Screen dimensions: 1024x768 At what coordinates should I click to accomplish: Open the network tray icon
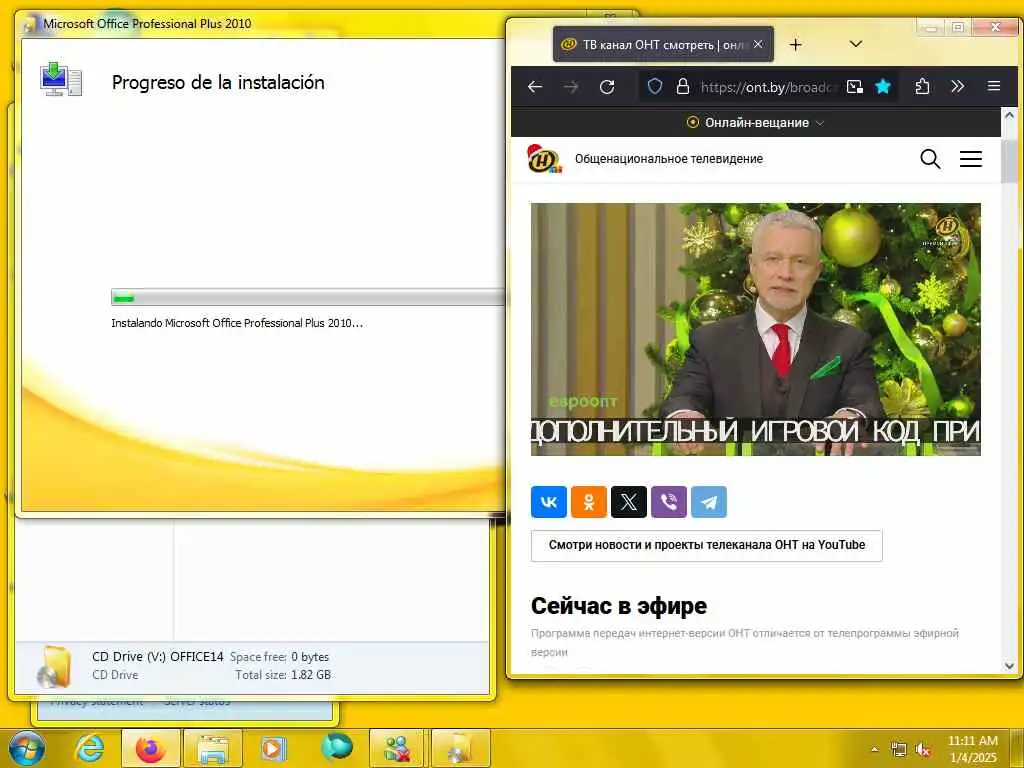899,750
